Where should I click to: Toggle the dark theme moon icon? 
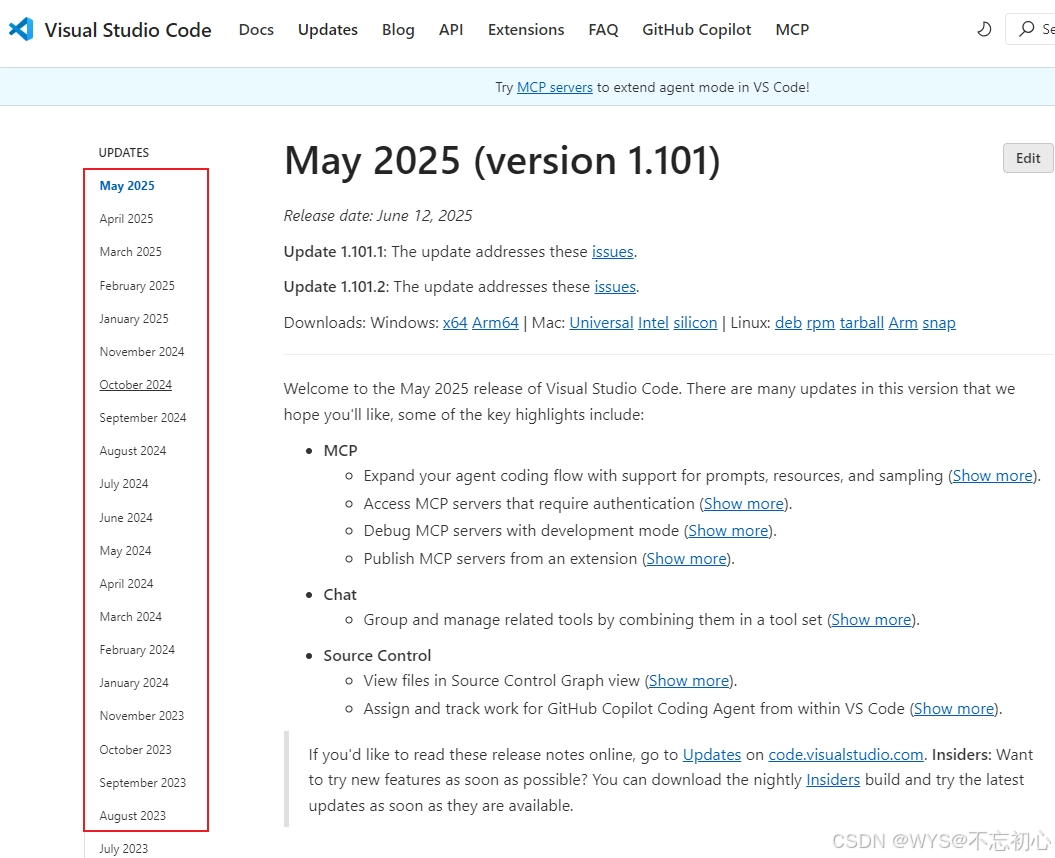(984, 29)
